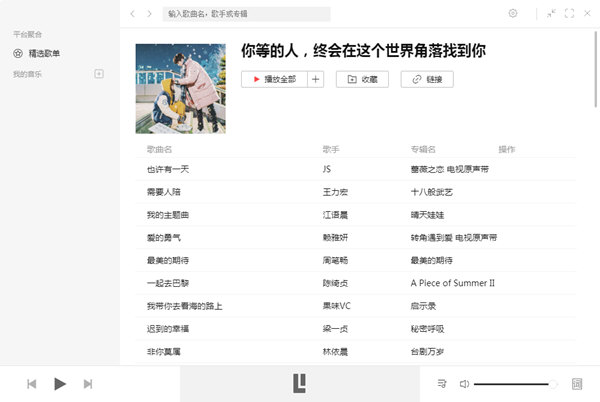Viewport: 600px width, 402px height.
Task: Click 链接 link button
Action: point(427,79)
